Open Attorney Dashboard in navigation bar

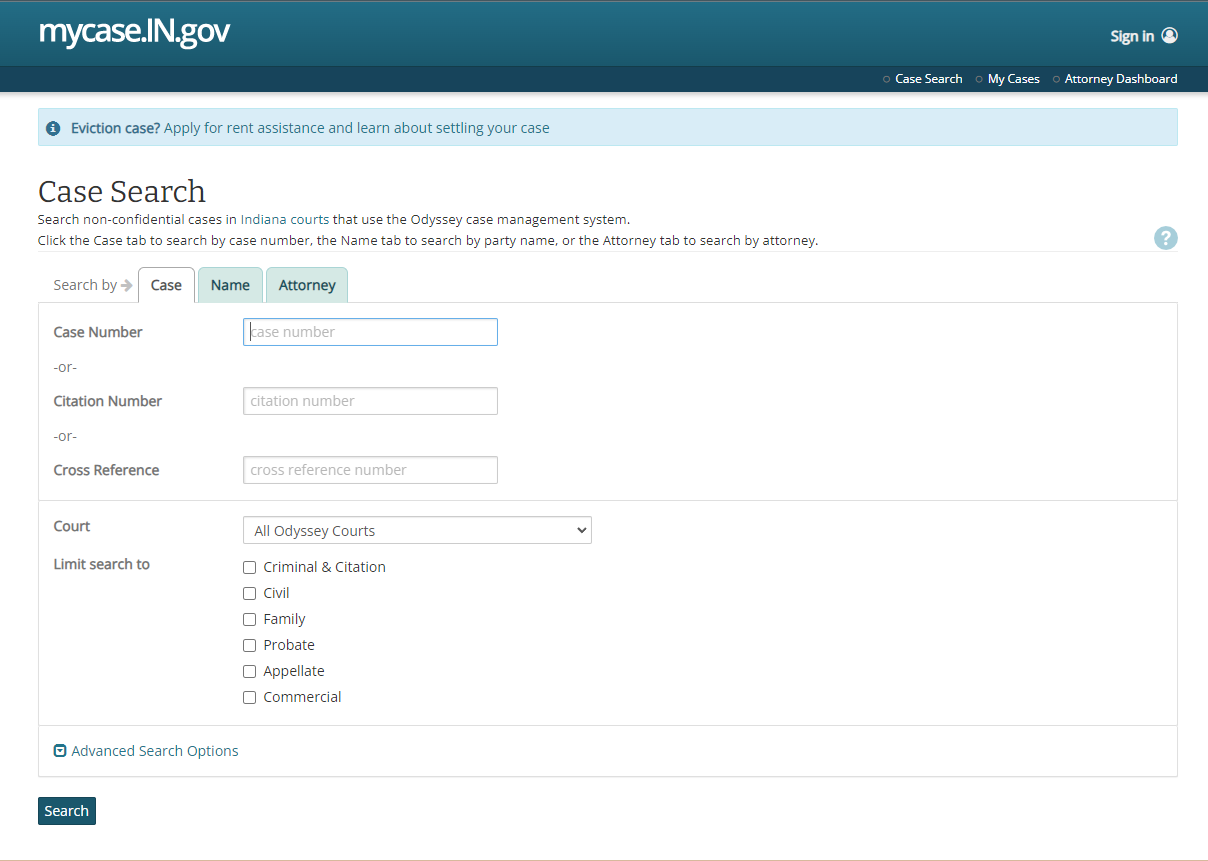coord(1121,79)
